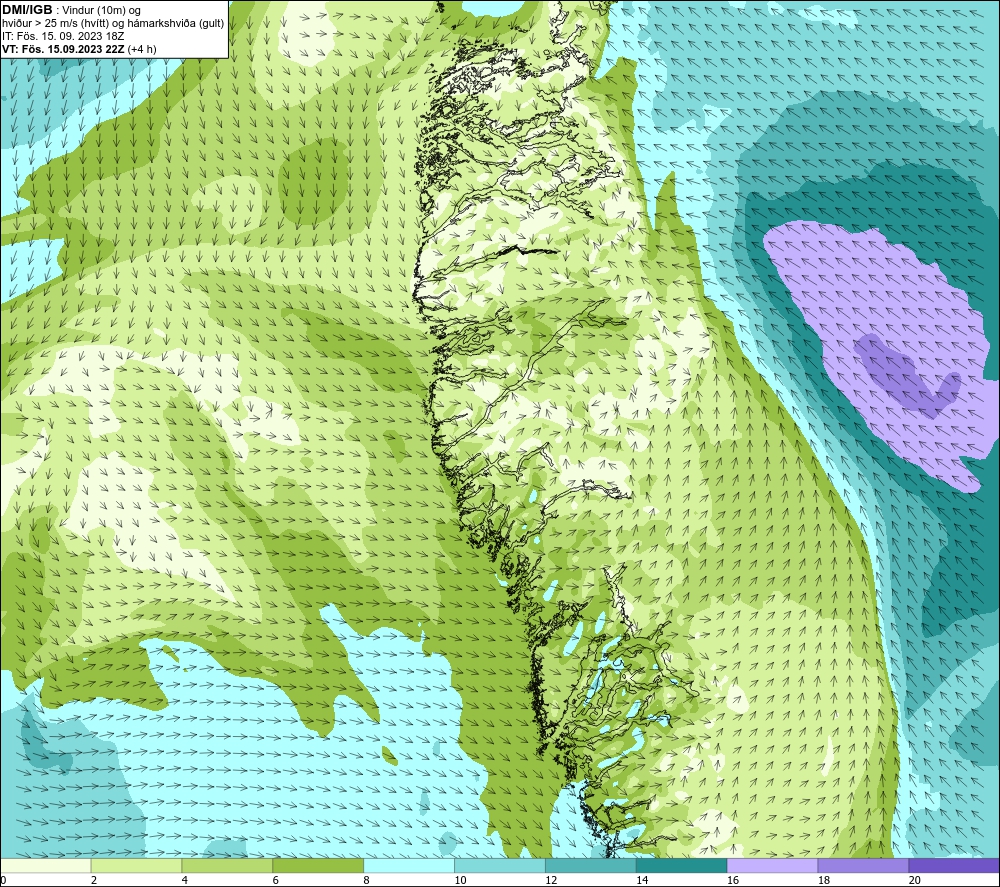Click the 'Vindur (10m) og' label text

pyautogui.click(x=101, y=11)
